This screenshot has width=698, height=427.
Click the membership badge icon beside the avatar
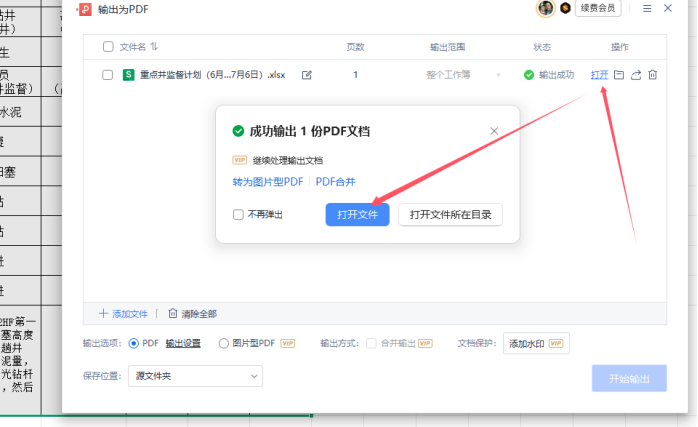click(x=564, y=9)
